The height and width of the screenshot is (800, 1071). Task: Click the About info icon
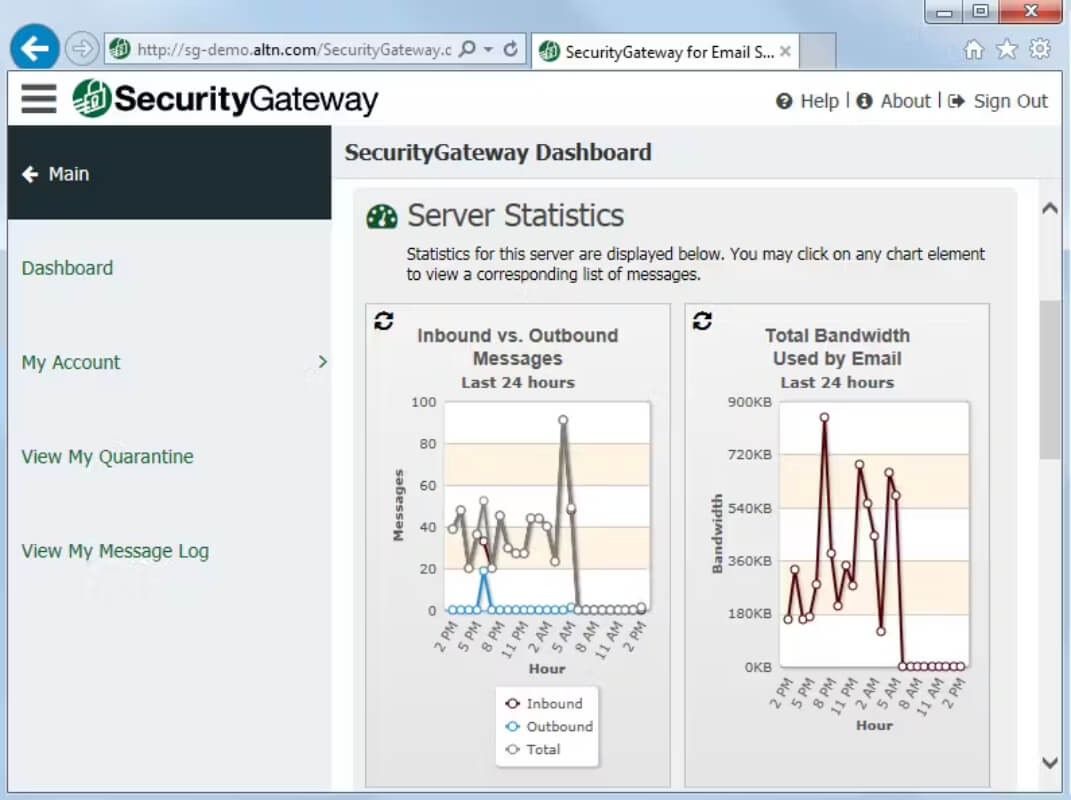pos(864,101)
